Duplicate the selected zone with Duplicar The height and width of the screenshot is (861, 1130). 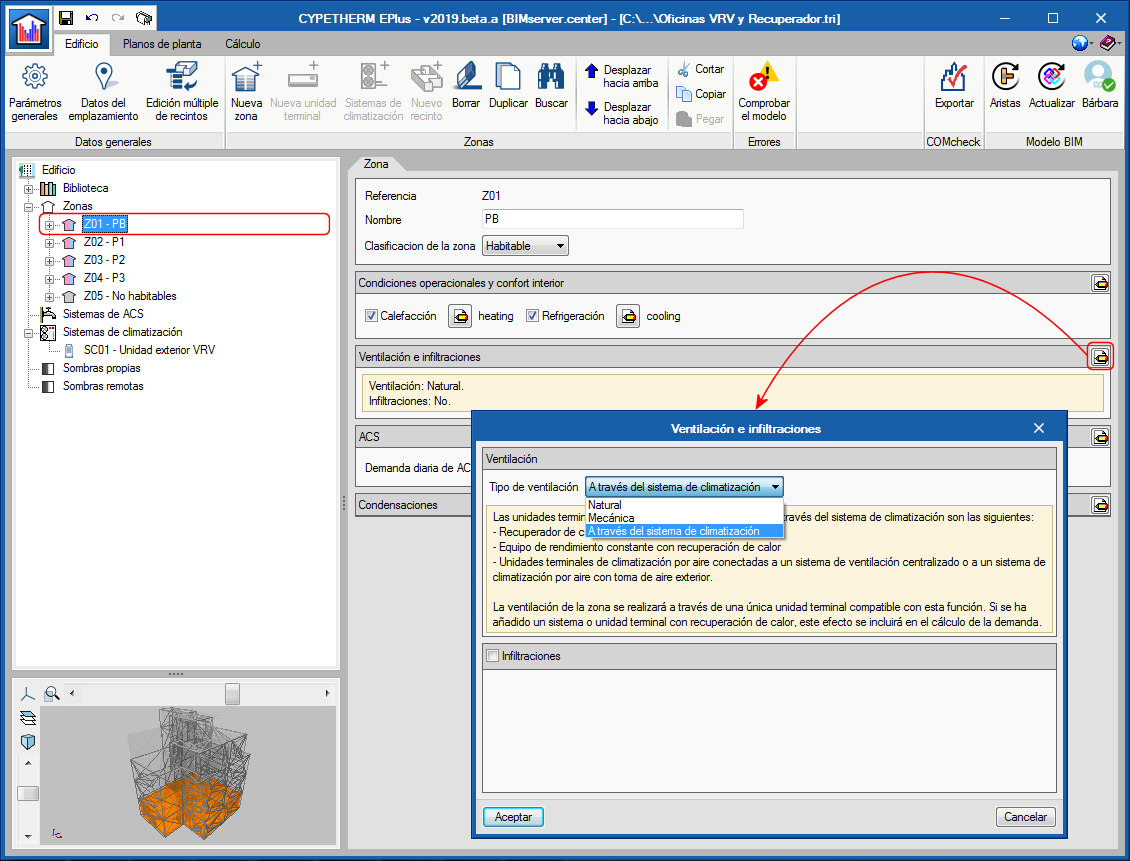(508, 86)
